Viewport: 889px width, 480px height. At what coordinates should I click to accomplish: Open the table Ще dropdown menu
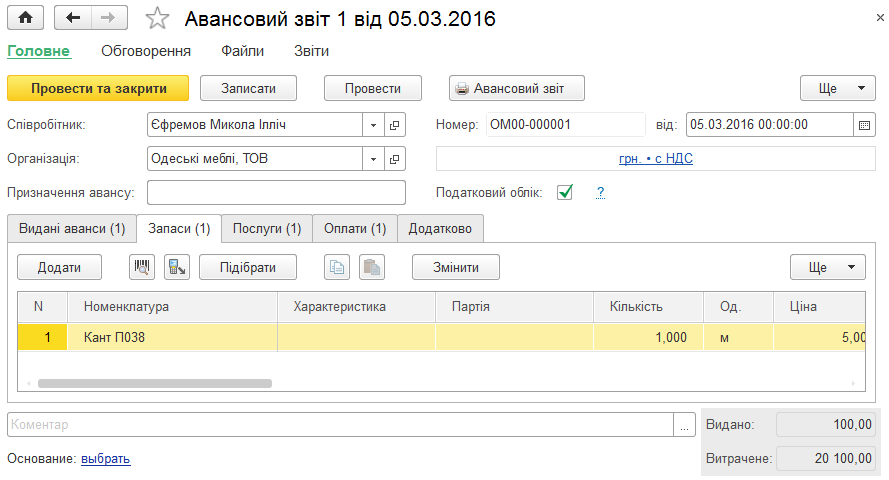(x=828, y=267)
